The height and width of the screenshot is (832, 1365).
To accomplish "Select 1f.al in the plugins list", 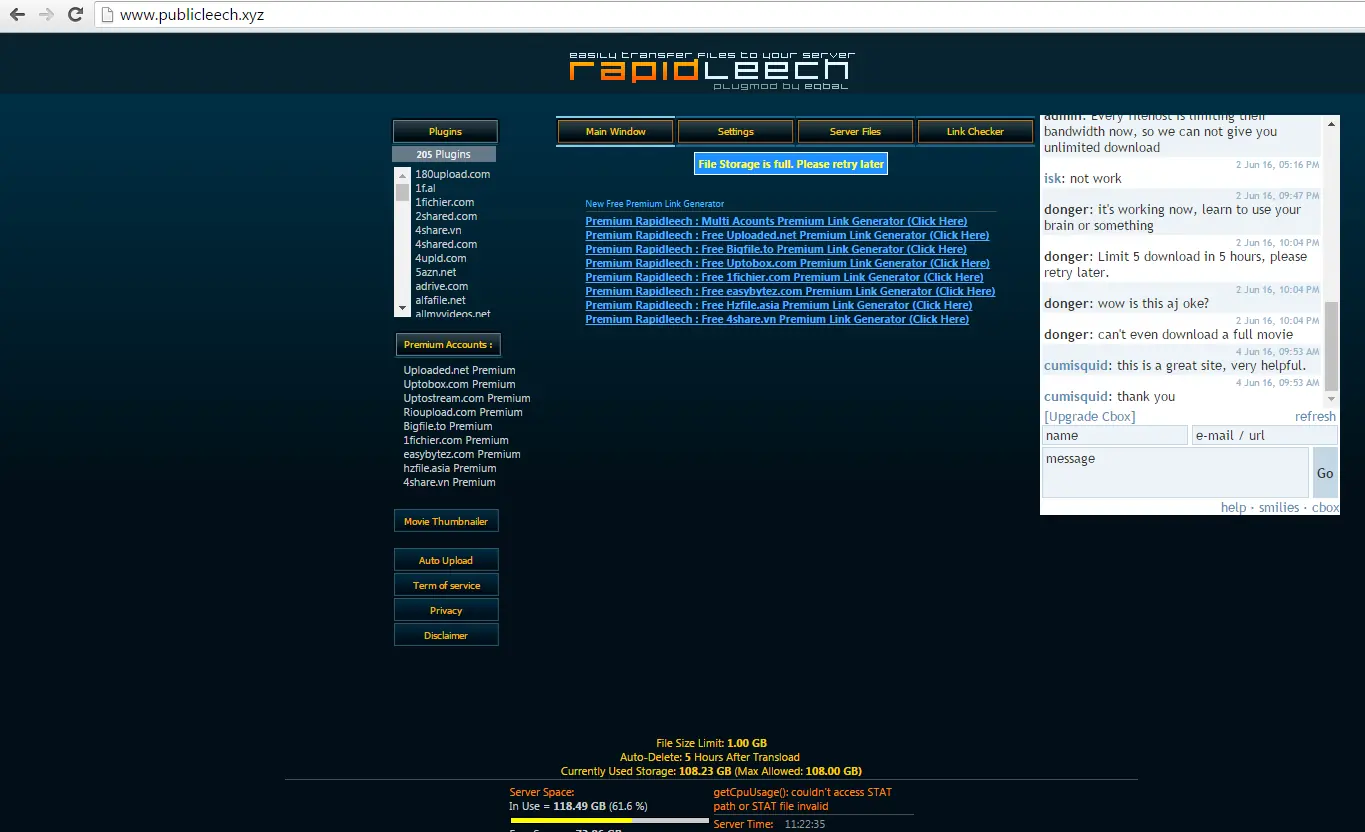I will pyautogui.click(x=425, y=188).
